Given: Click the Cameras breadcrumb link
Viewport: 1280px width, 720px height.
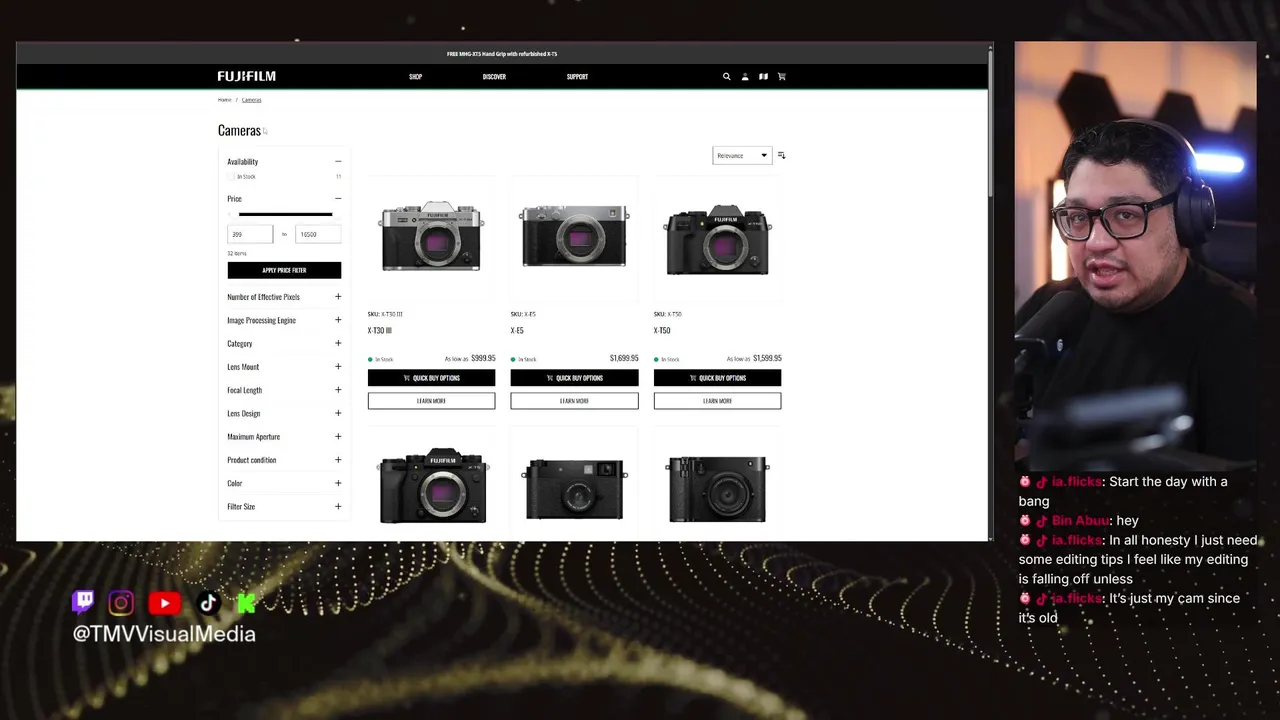Looking at the screenshot, I should click(251, 100).
